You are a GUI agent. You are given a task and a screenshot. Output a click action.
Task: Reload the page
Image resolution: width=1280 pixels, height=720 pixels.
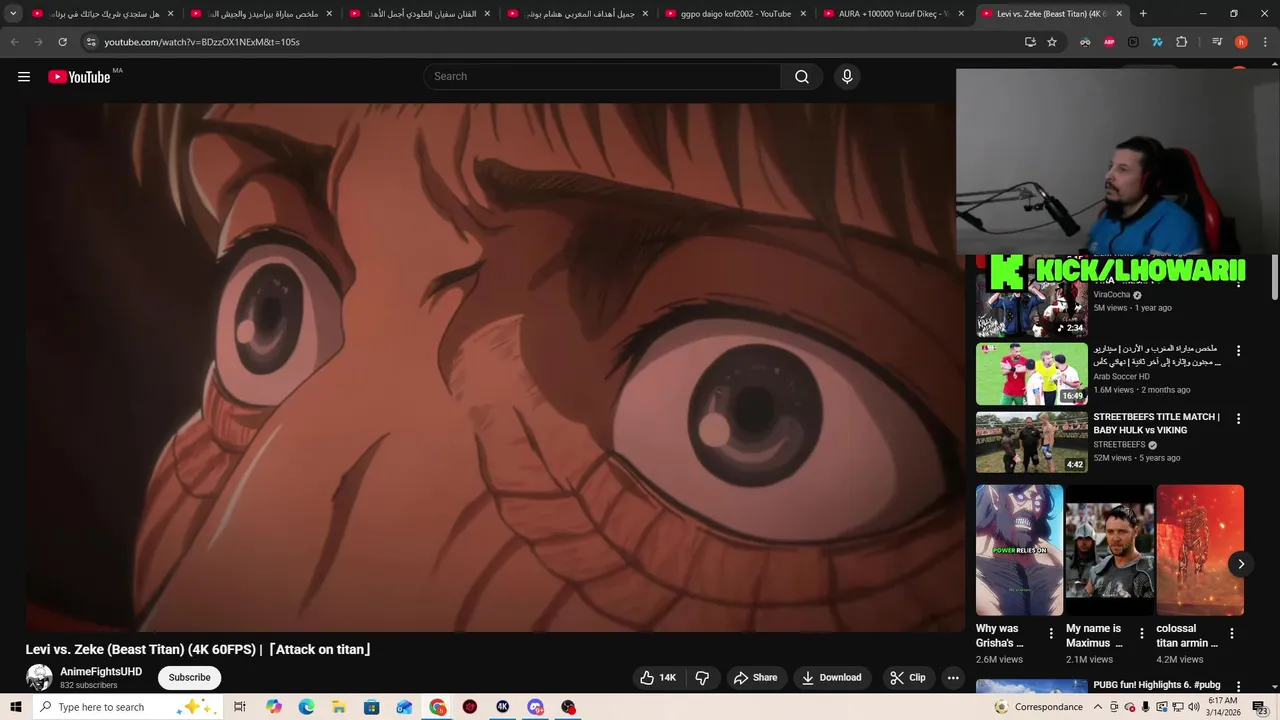62,42
